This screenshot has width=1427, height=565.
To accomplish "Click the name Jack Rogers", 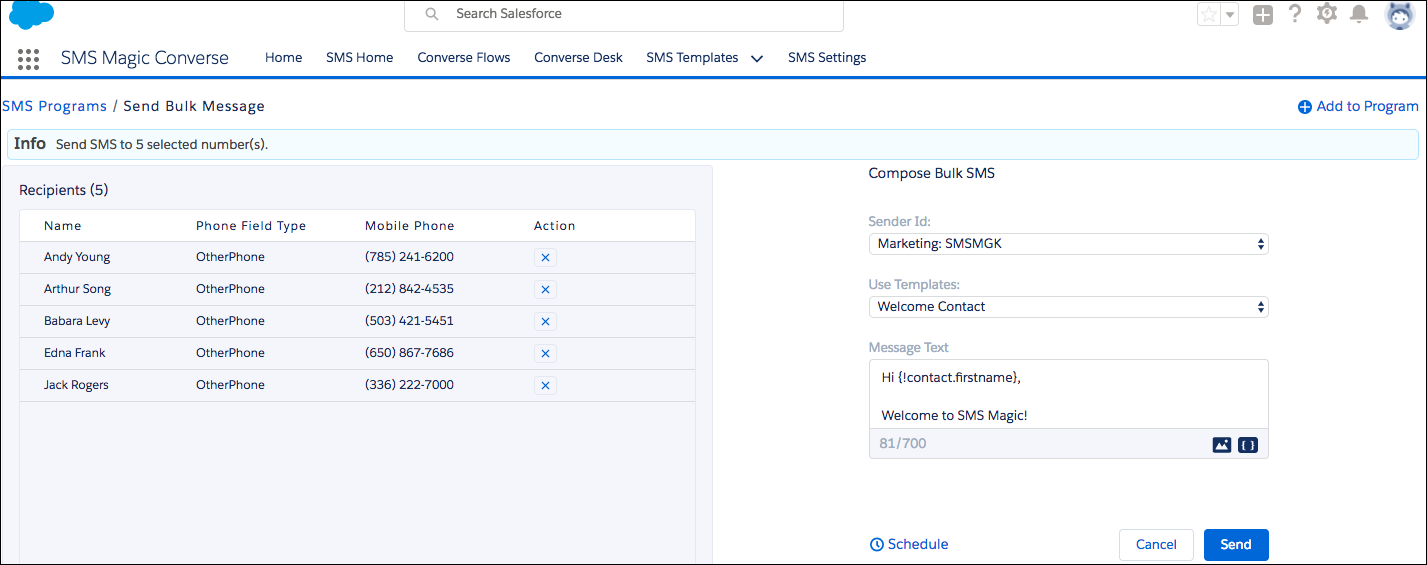I will tap(76, 385).
